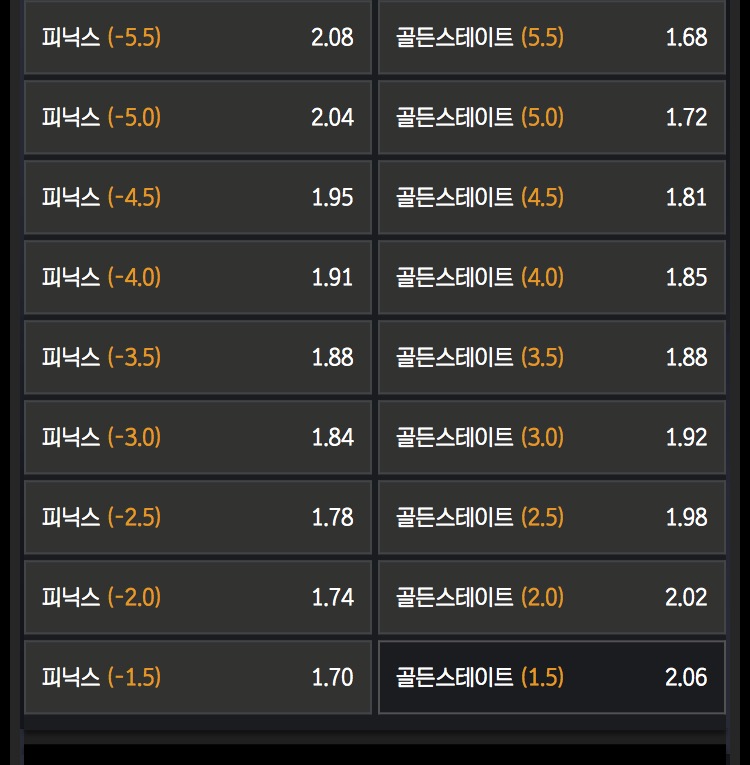This screenshot has width=750, height=765.
Task: Choose 골든스테이트 (2.0) at 2.02
Action: coord(551,597)
